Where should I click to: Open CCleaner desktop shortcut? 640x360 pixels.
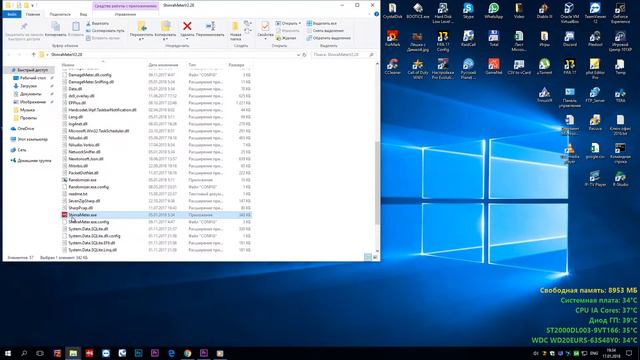392,67
